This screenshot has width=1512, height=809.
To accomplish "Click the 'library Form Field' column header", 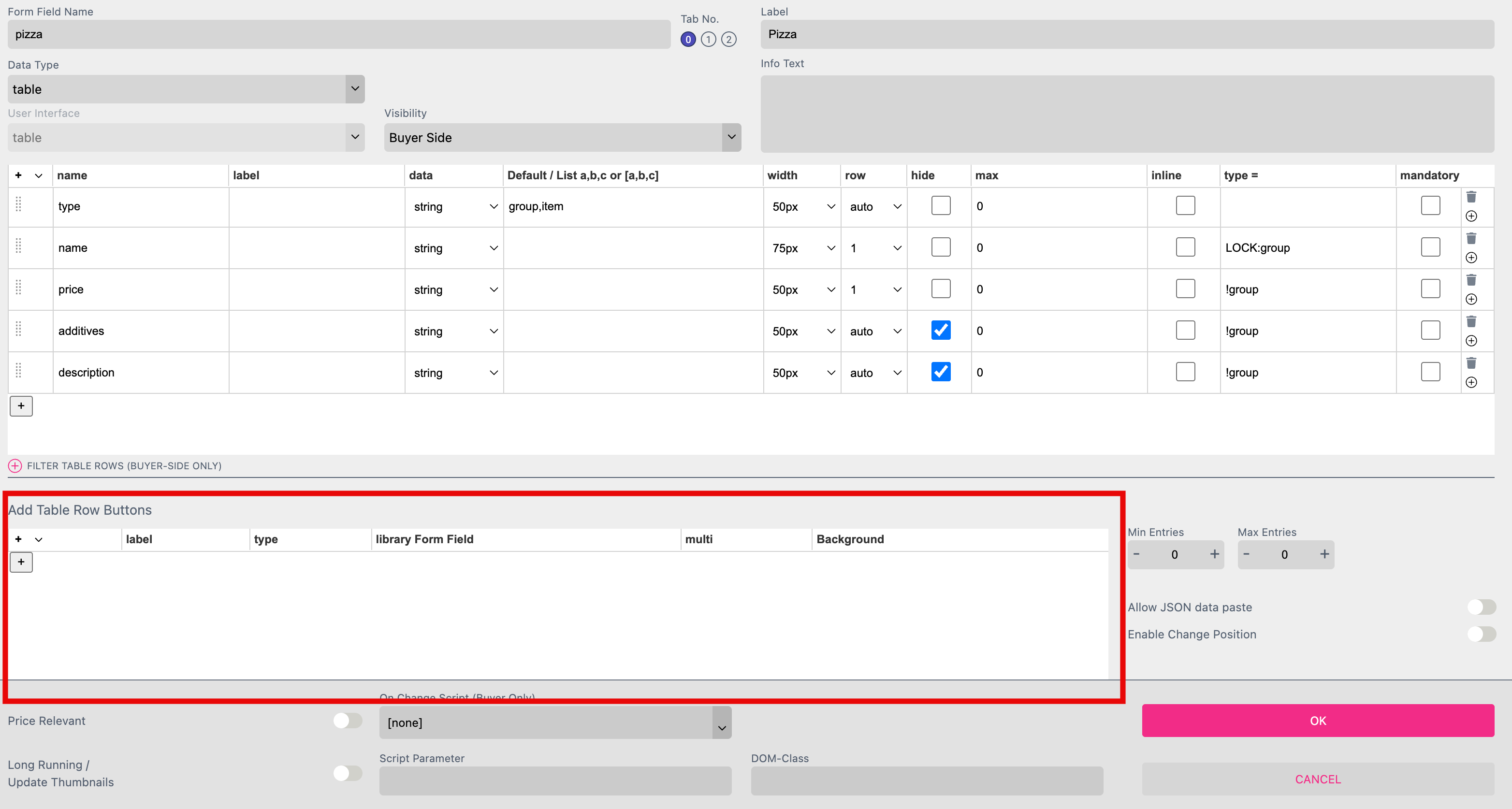I will click(x=424, y=539).
